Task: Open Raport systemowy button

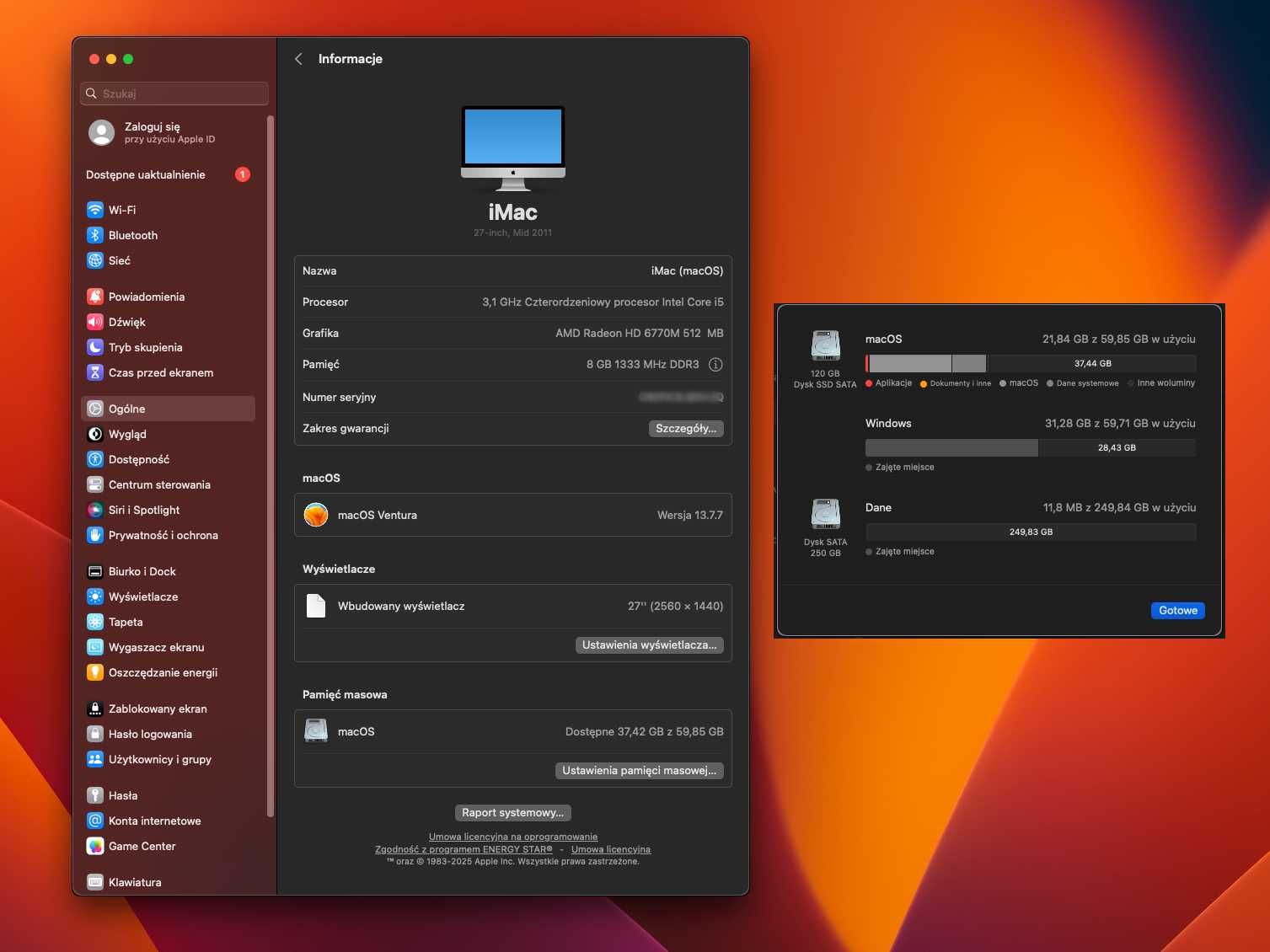Action: (x=512, y=812)
